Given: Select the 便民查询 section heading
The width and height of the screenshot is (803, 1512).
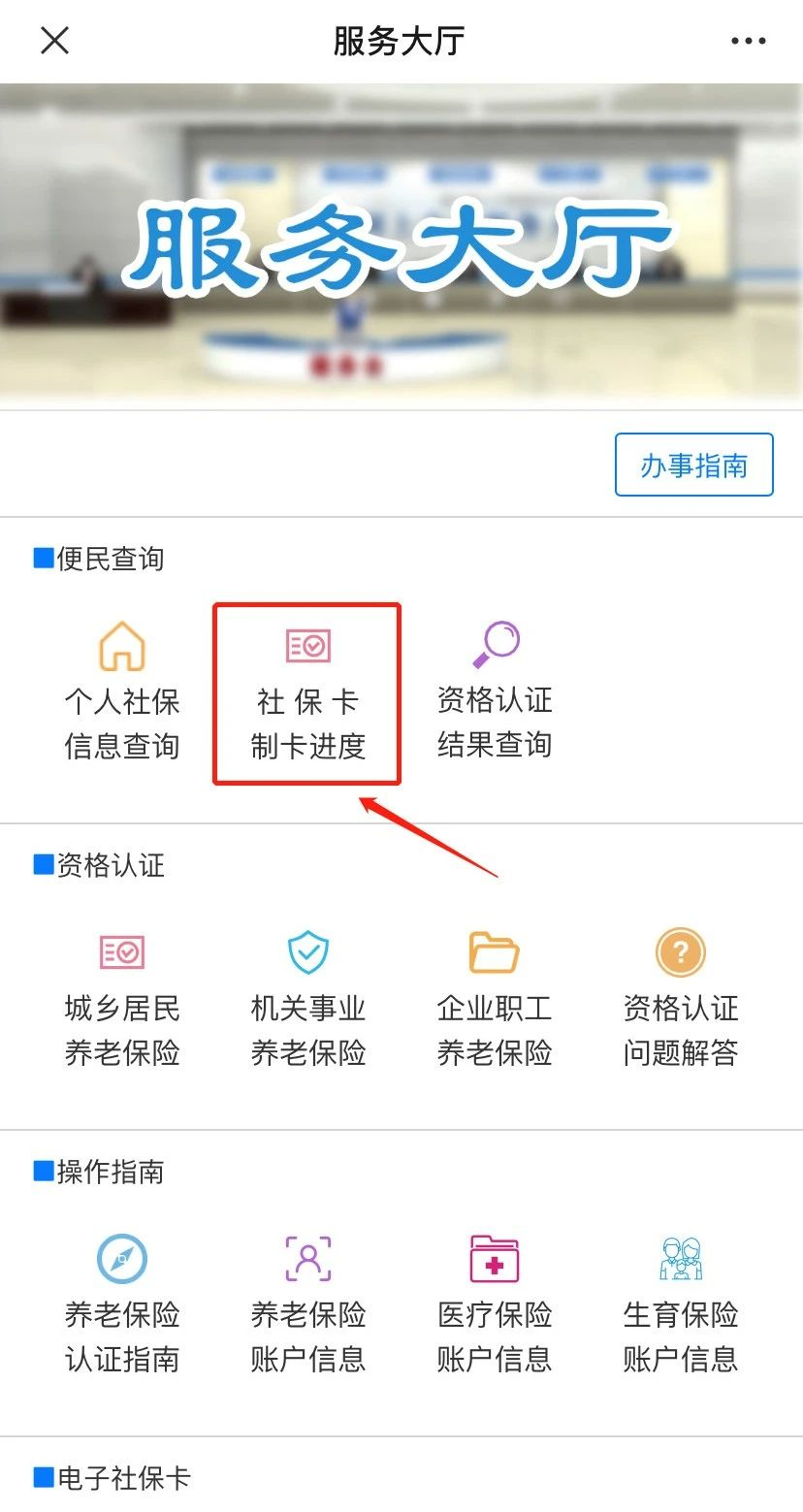Looking at the screenshot, I should click(99, 559).
